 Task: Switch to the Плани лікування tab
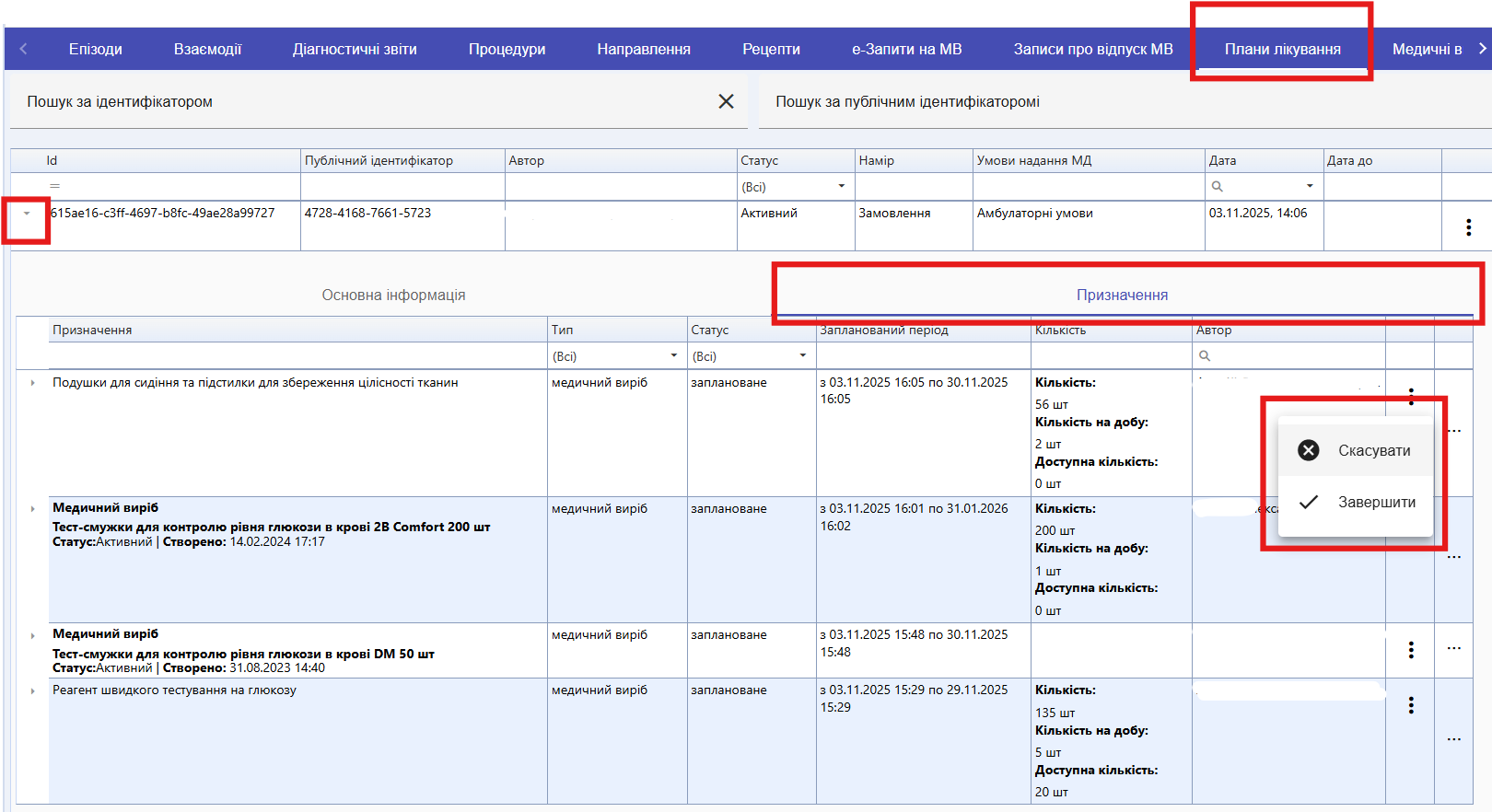1282,49
